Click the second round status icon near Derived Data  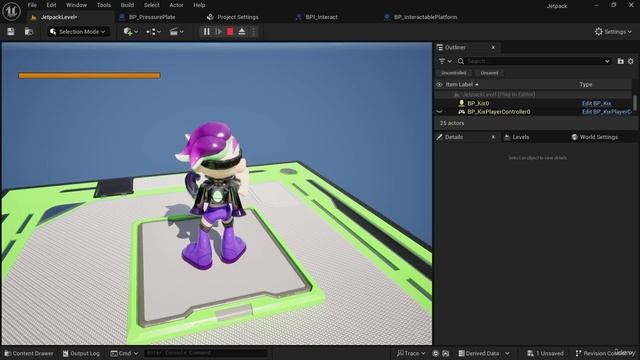(x=445, y=353)
